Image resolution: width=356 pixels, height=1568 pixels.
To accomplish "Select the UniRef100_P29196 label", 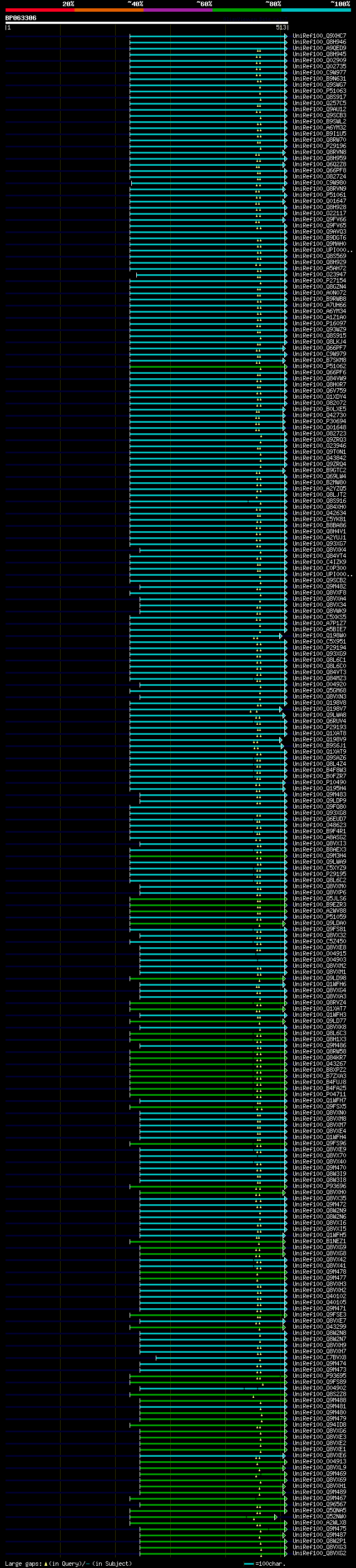I will point(319,146).
